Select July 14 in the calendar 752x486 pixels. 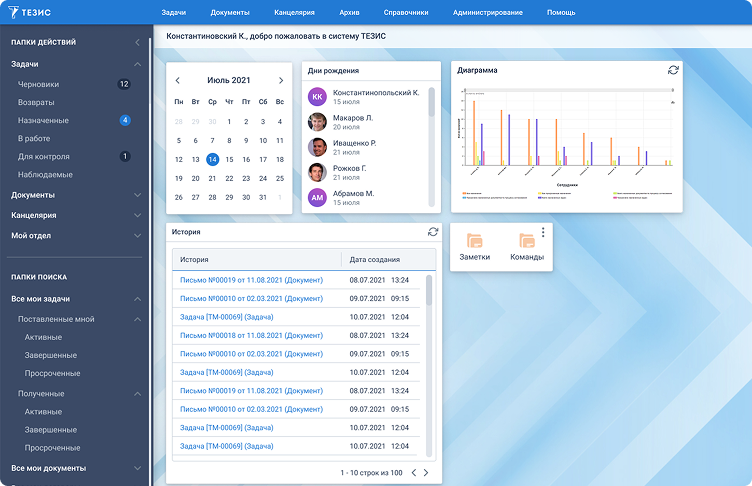[212, 159]
